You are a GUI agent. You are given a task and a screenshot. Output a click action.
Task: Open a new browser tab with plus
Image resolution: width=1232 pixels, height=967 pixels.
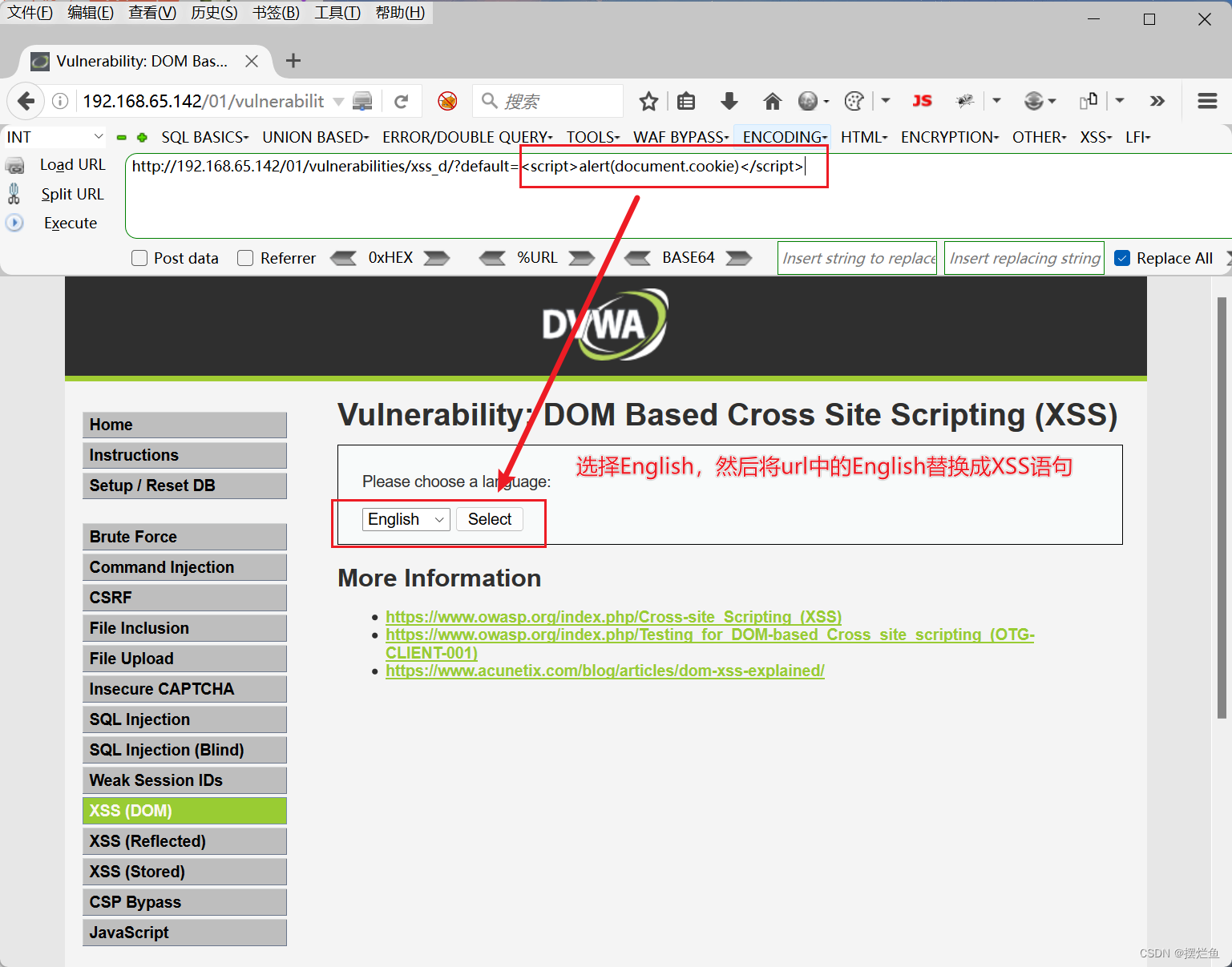tap(293, 61)
